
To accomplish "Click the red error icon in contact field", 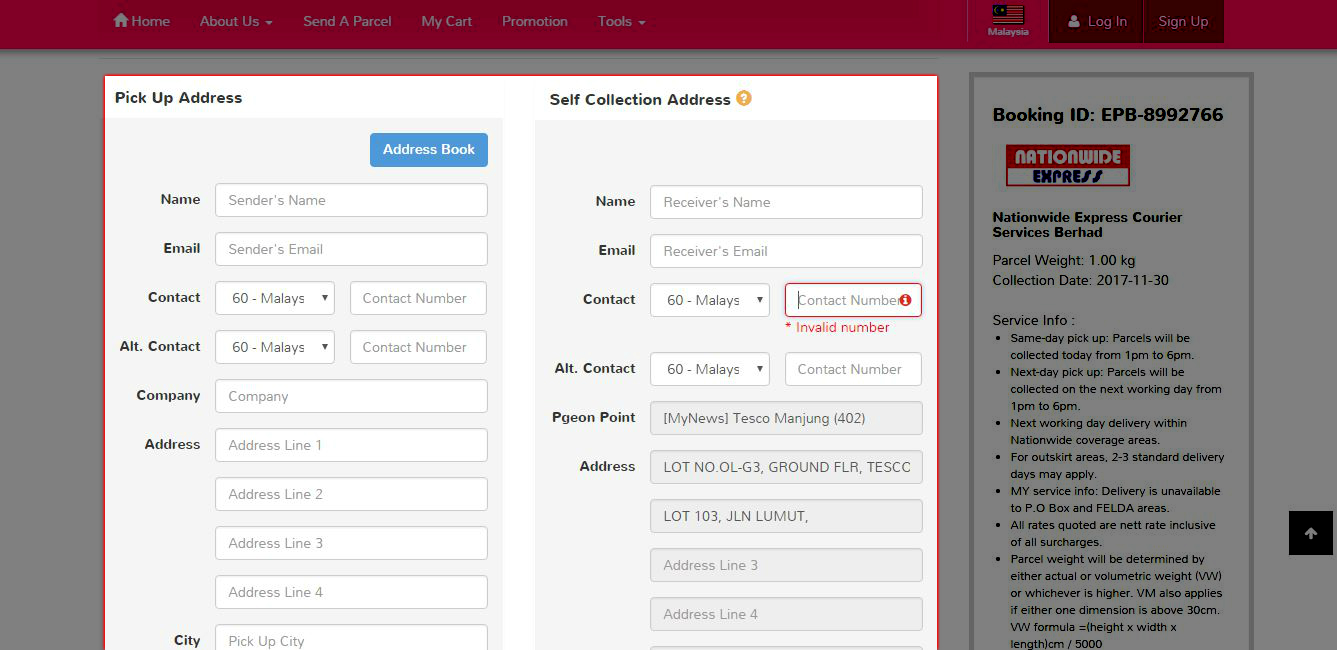I will 905,300.
